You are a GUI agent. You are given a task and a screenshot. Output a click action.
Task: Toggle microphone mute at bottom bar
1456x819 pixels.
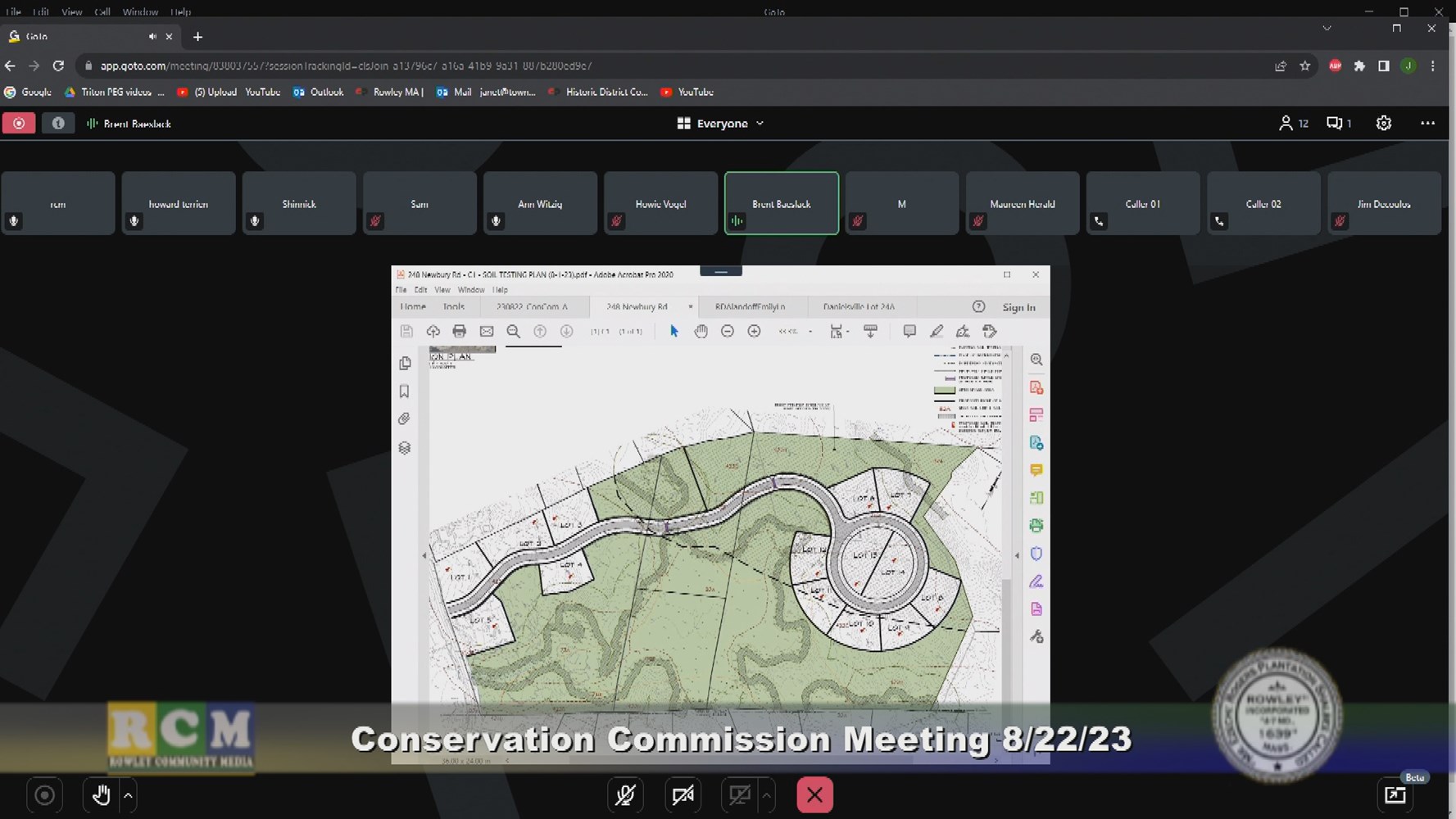pyautogui.click(x=625, y=794)
